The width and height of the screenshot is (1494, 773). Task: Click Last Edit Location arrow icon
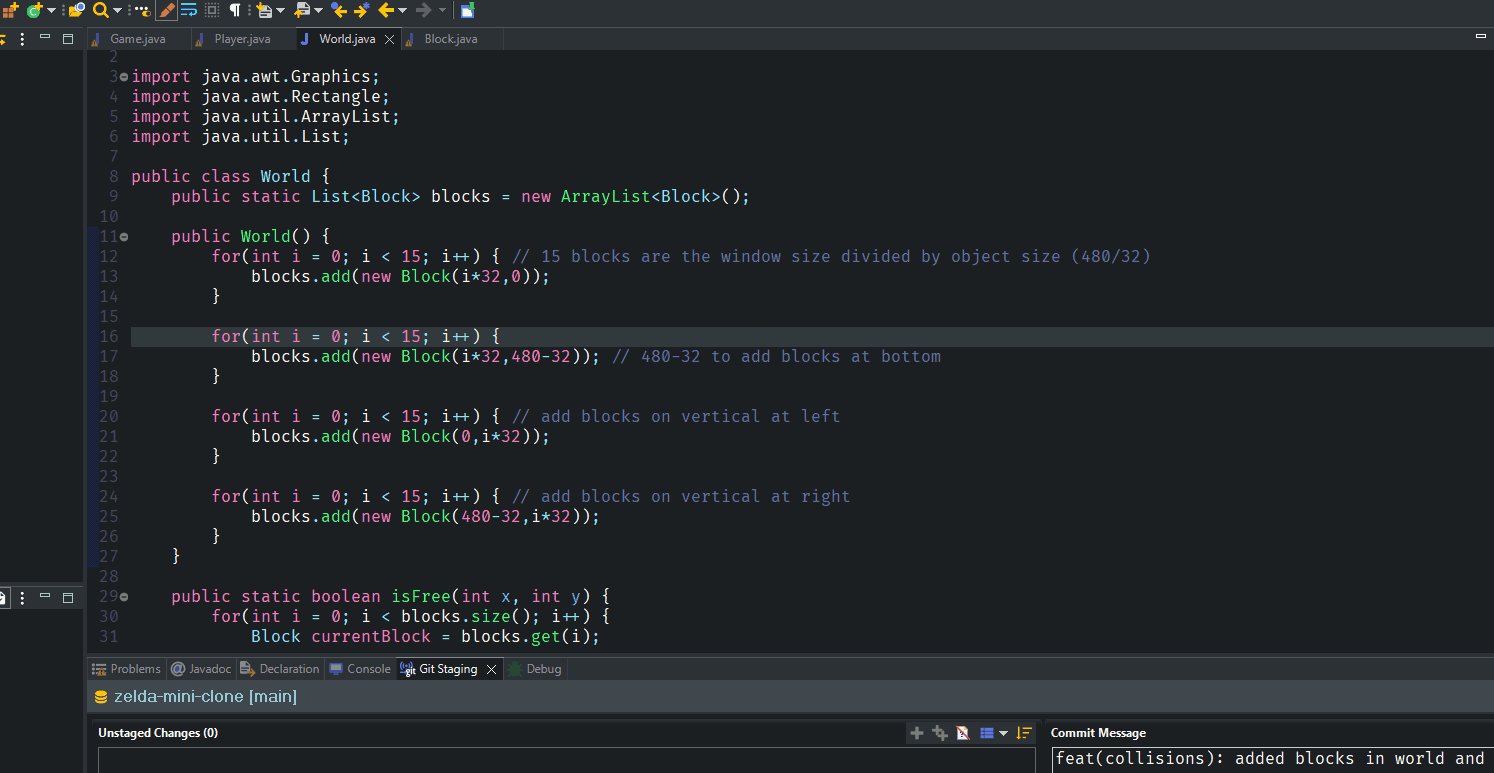click(339, 10)
